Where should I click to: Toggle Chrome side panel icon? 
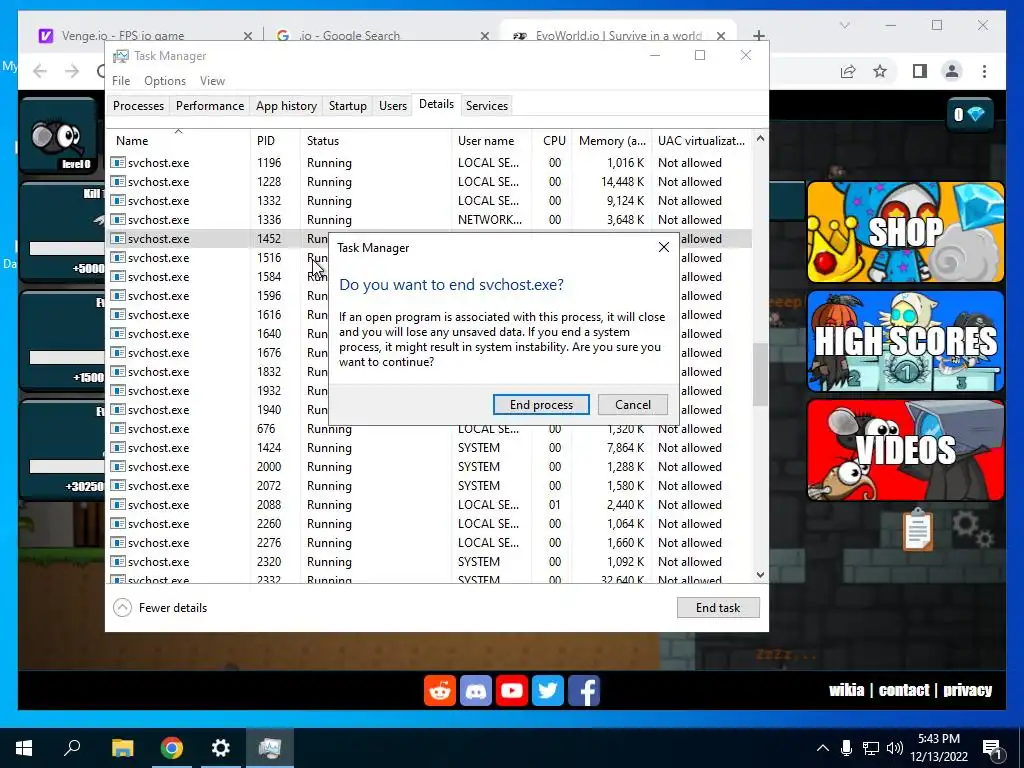tap(920, 71)
